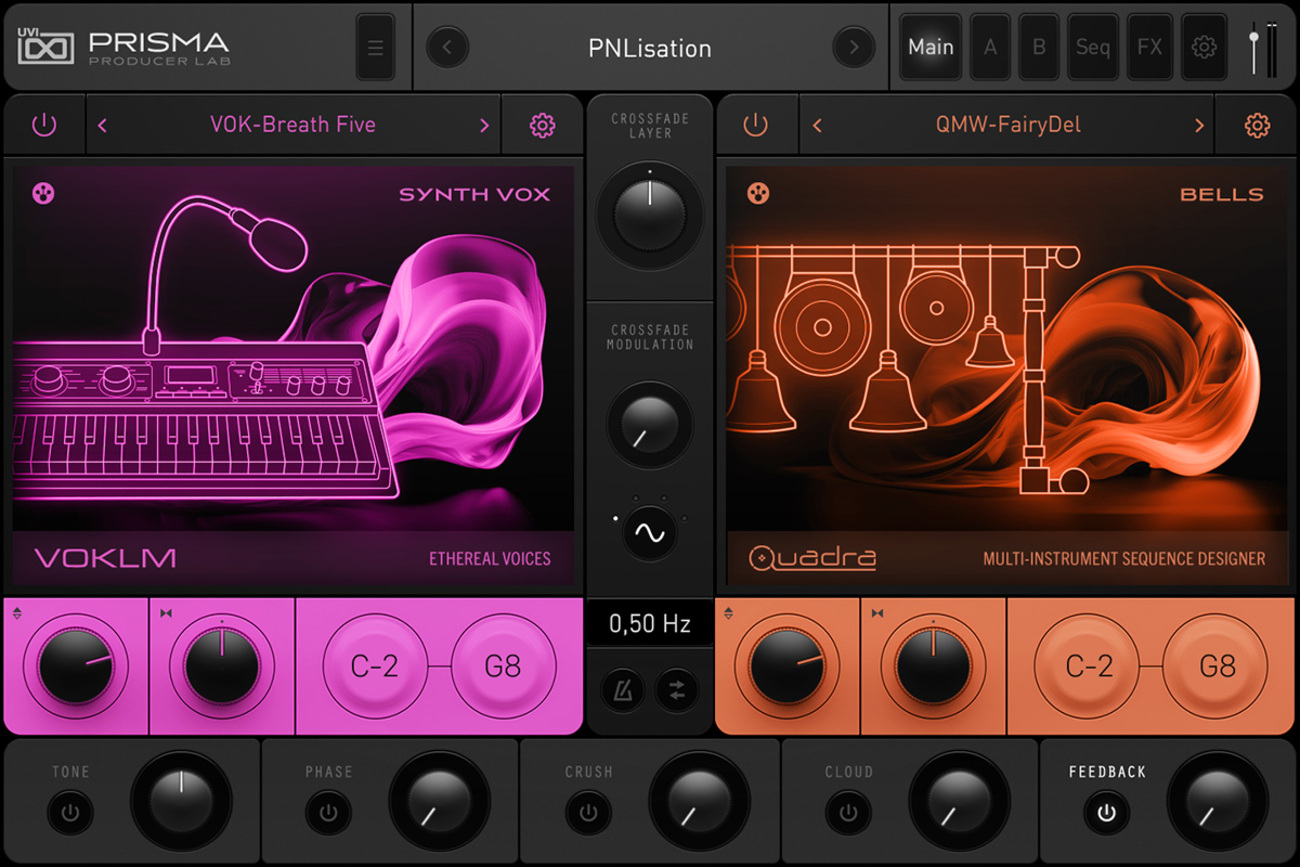Open settings gear for QMW-FairyDel layer
1300x867 pixels.
[x=1257, y=125]
